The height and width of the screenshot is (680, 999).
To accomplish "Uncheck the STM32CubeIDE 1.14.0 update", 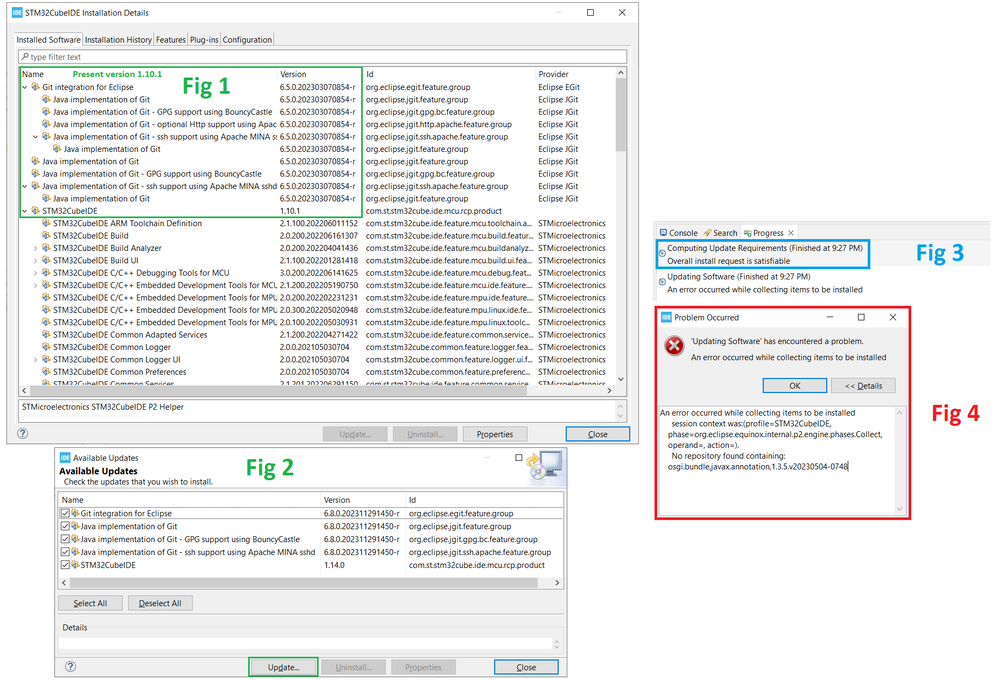I will coord(65,565).
